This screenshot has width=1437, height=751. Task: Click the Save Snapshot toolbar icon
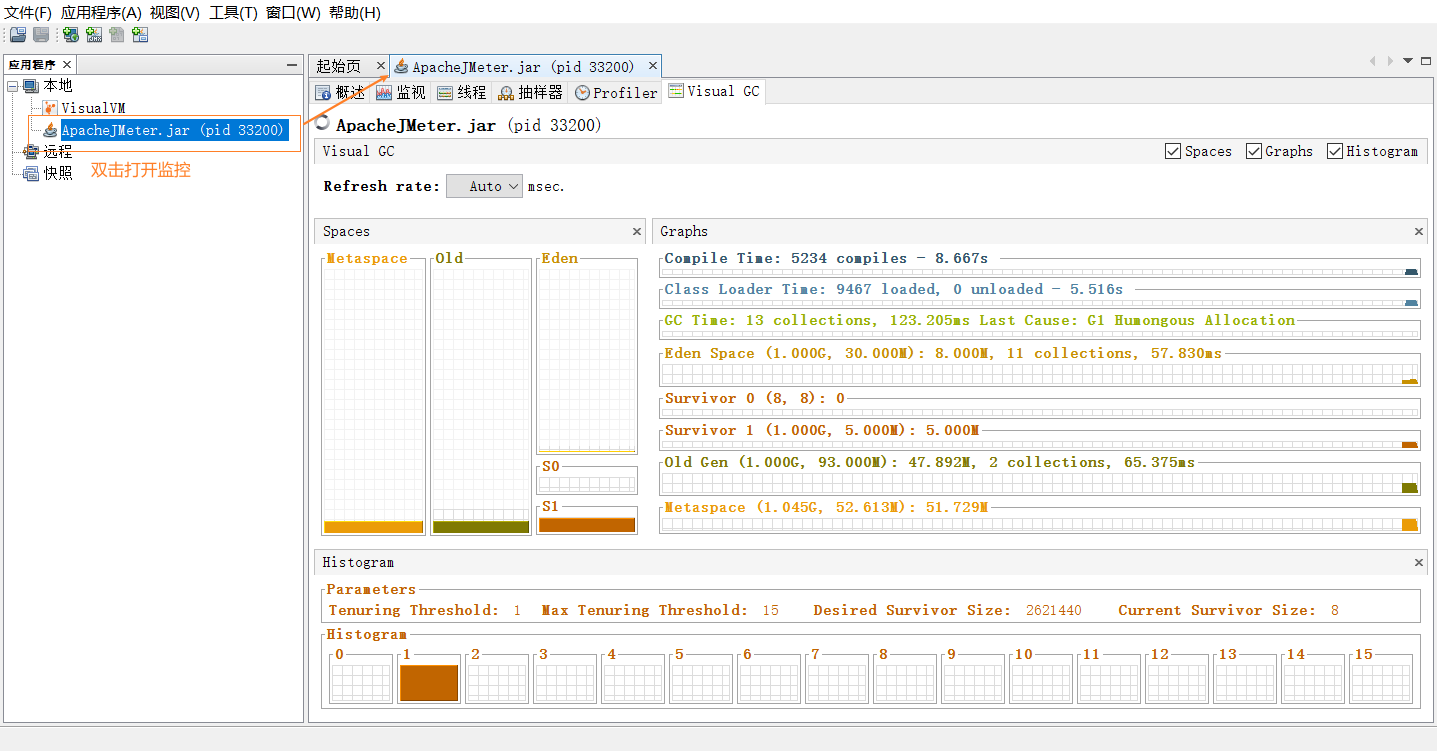(41, 35)
